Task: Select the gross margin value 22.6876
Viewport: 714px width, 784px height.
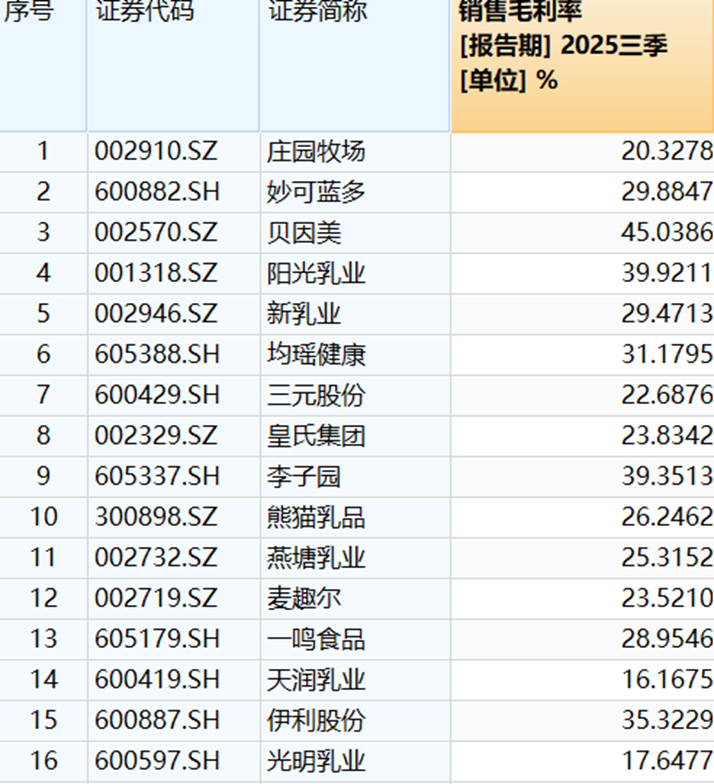Action: pos(668,394)
